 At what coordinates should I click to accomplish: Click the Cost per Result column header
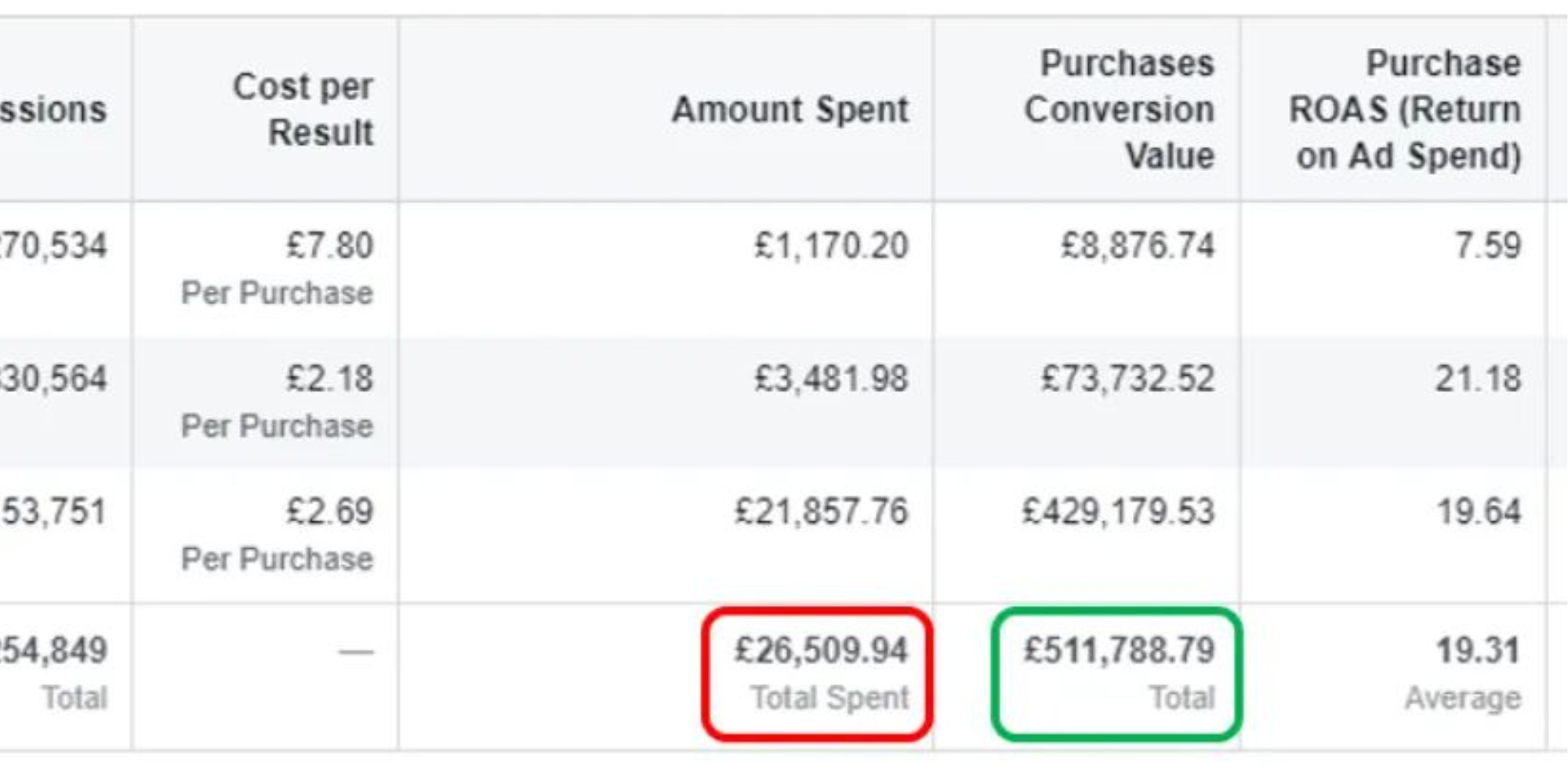coord(303,109)
